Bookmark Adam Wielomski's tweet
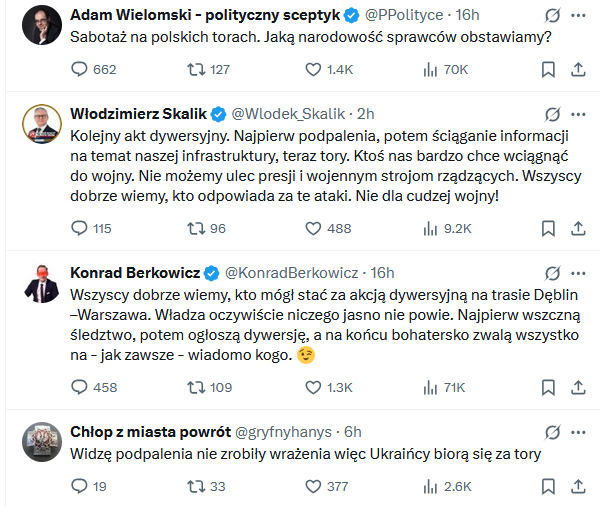This screenshot has height=506, width=600. click(548, 69)
